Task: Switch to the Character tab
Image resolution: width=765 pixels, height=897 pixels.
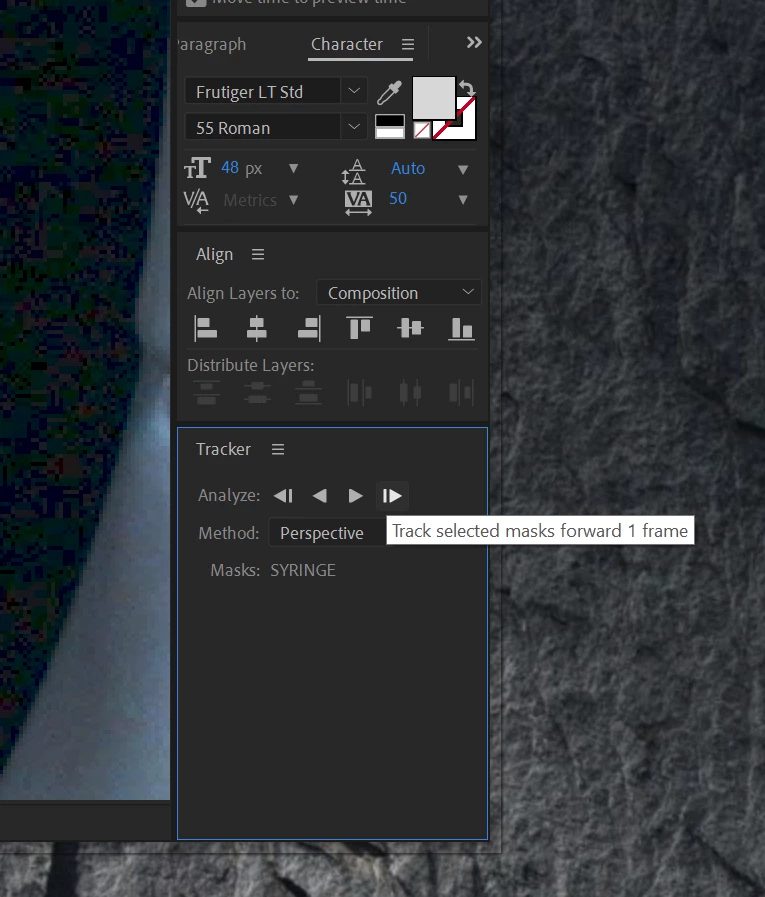Action: pos(347,44)
